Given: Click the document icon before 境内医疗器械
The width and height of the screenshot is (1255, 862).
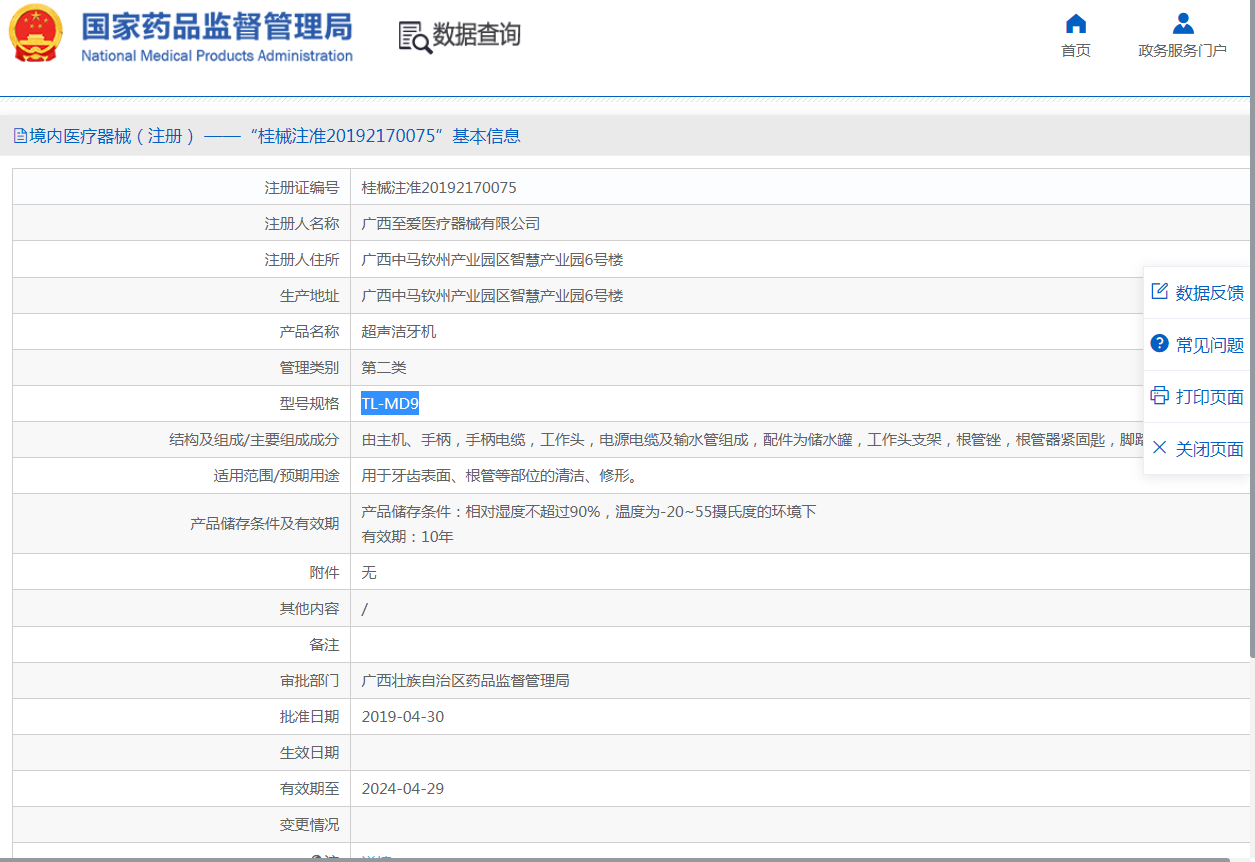Looking at the screenshot, I should [x=20, y=137].
